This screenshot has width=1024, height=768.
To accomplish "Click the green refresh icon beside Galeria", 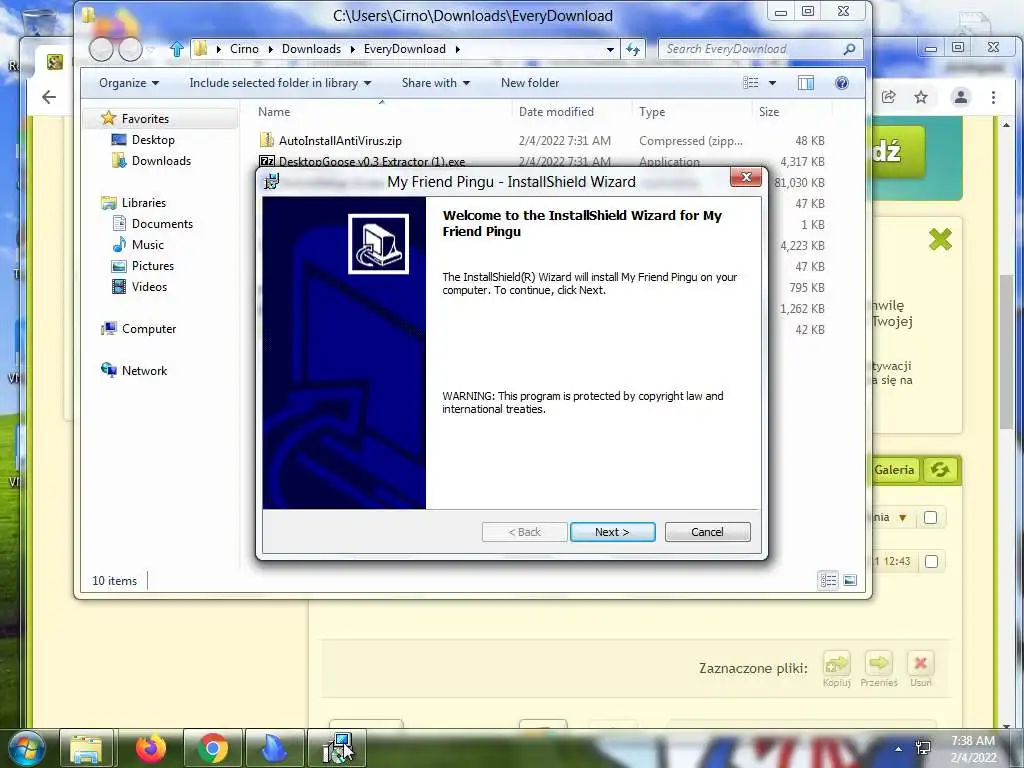I will coord(940,470).
